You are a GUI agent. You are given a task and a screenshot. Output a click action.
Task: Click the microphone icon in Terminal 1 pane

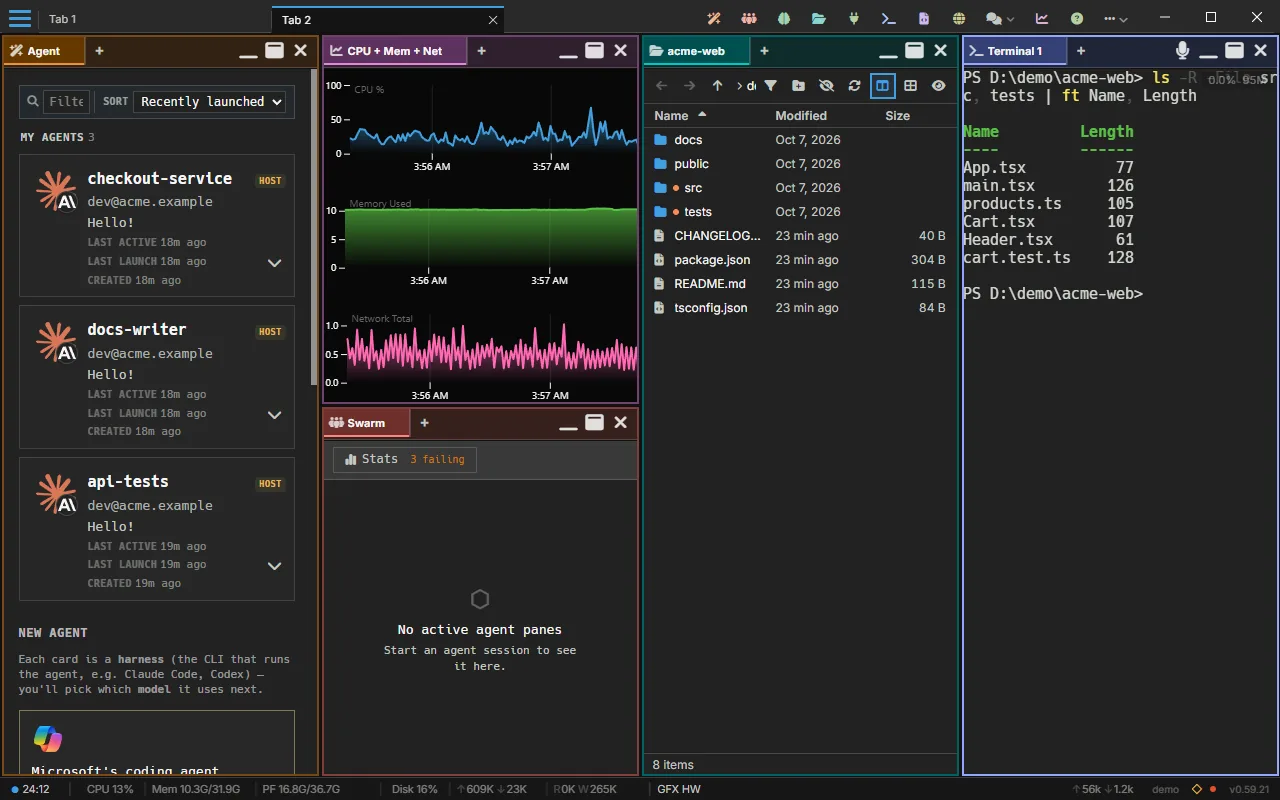click(1183, 51)
